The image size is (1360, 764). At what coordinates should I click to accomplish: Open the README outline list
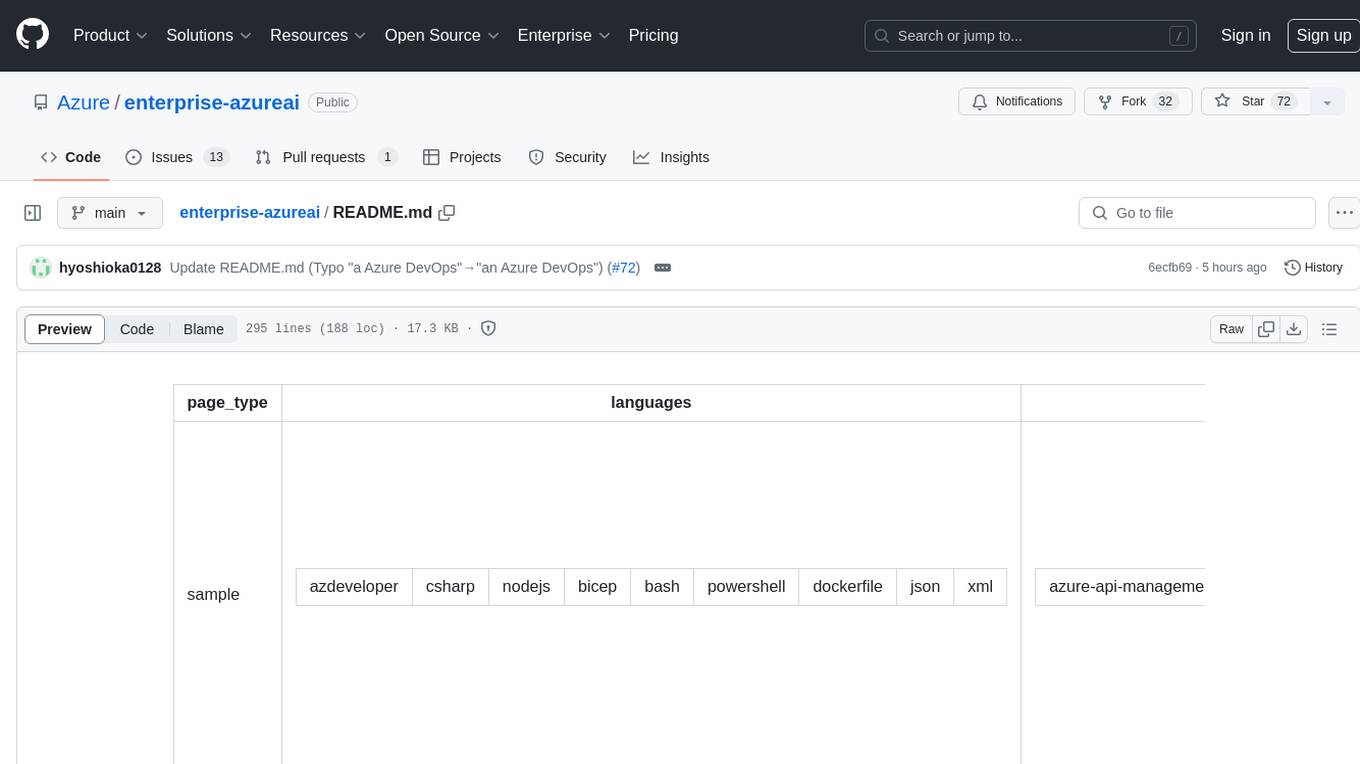tap(1329, 329)
